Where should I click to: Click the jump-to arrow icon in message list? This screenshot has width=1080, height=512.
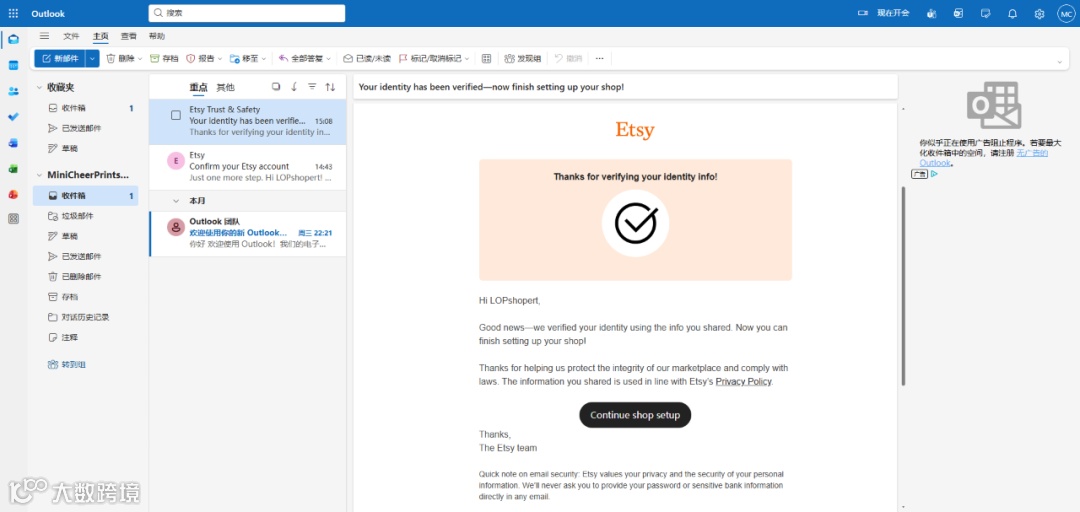pos(294,87)
